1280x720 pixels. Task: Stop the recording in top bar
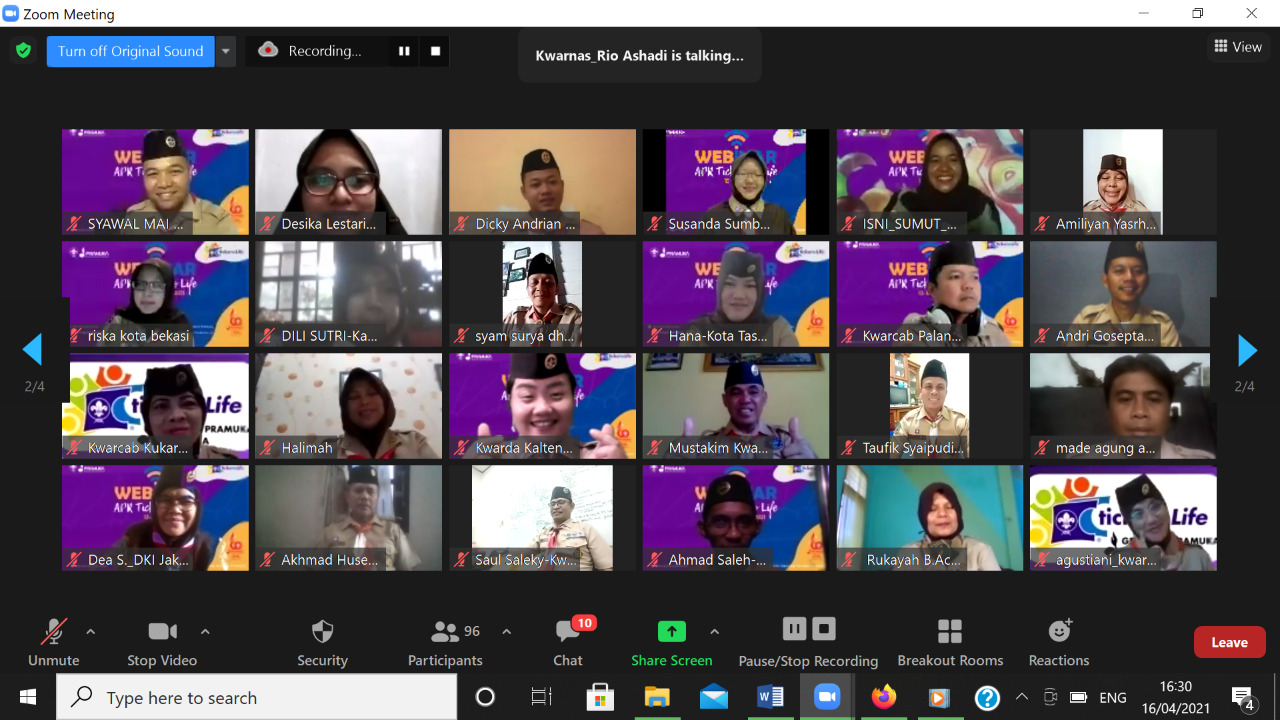click(435, 51)
